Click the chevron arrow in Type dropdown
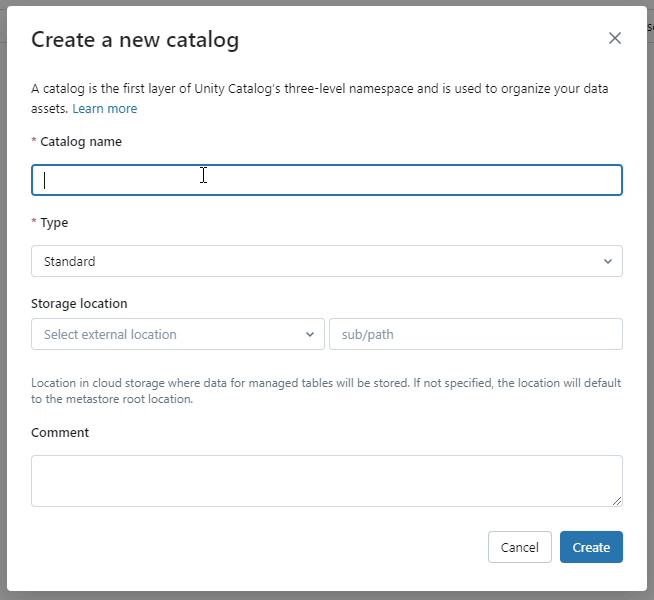The height and width of the screenshot is (600, 654). point(608,261)
